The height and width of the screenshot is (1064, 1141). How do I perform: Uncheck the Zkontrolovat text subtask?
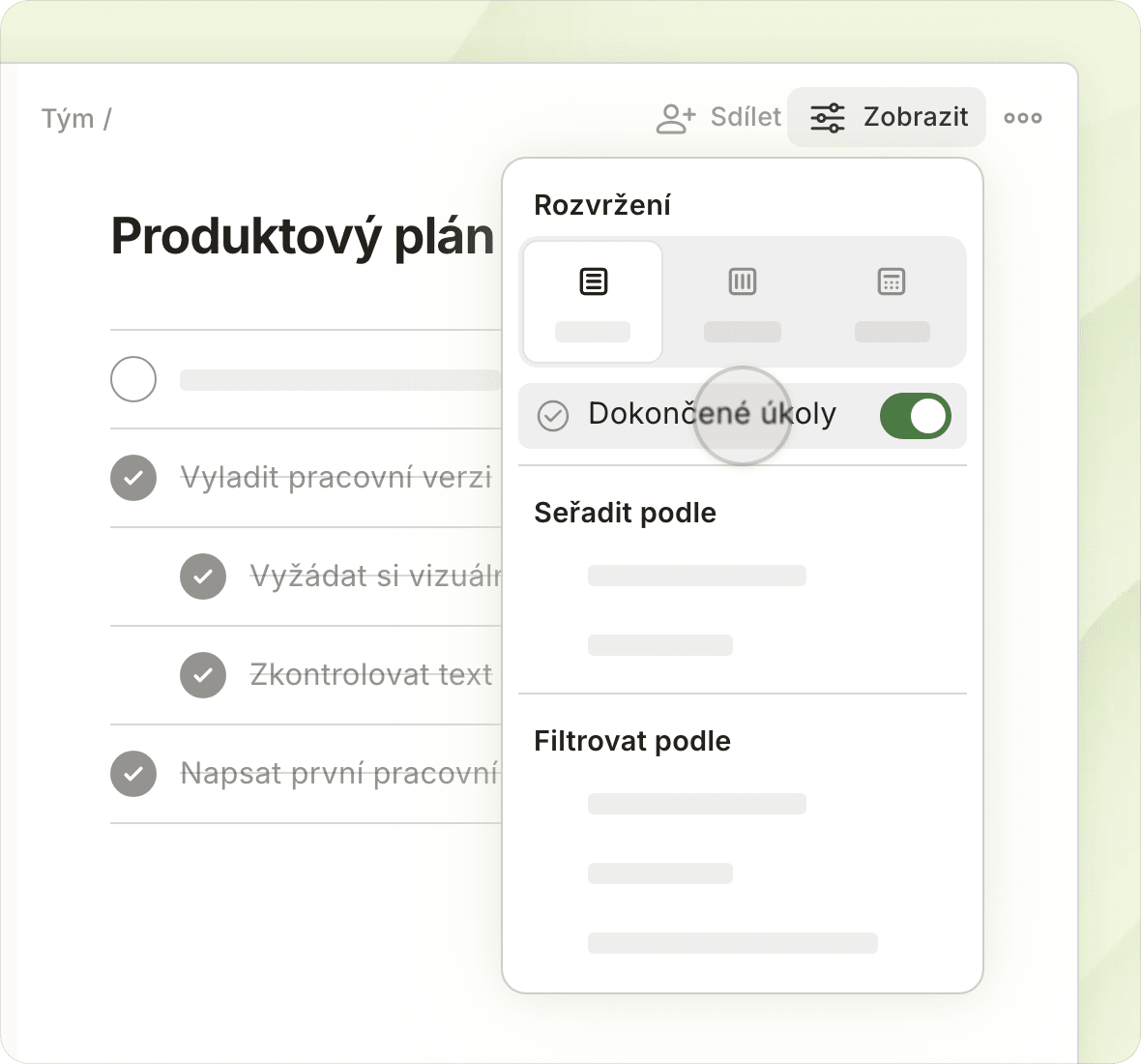click(x=203, y=675)
